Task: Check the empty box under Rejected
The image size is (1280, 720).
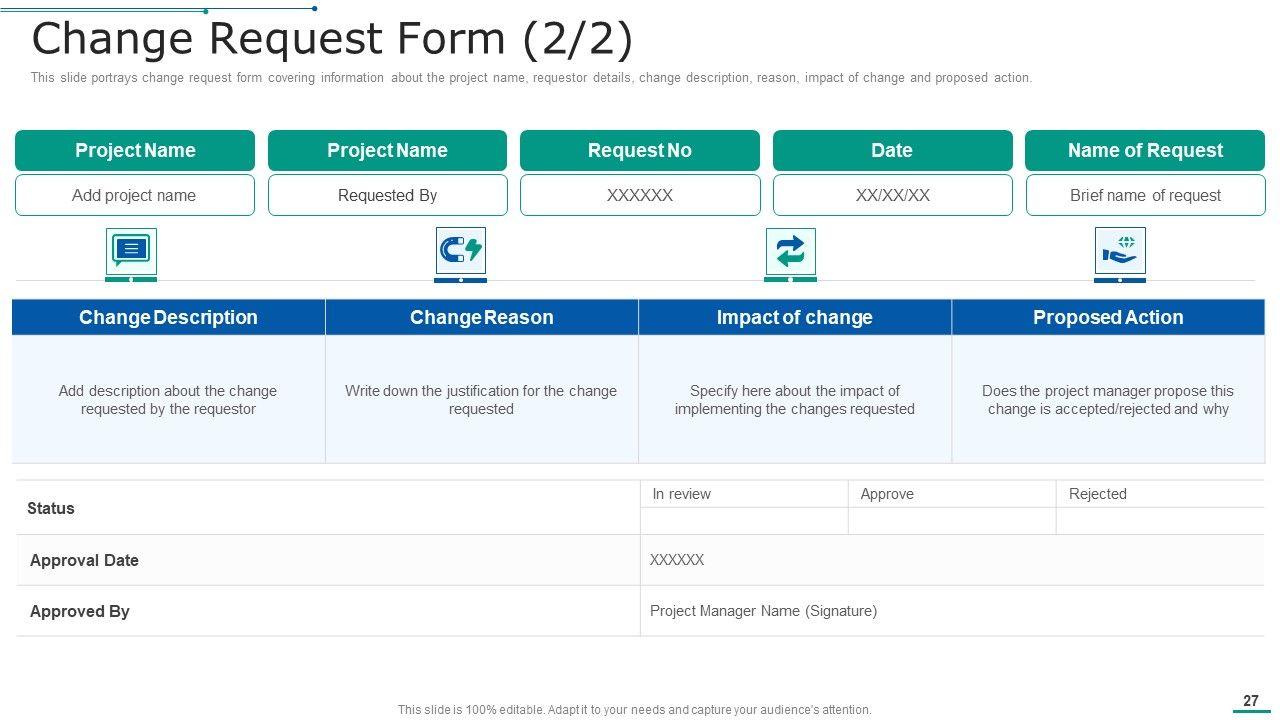Action: click(1159, 521)
